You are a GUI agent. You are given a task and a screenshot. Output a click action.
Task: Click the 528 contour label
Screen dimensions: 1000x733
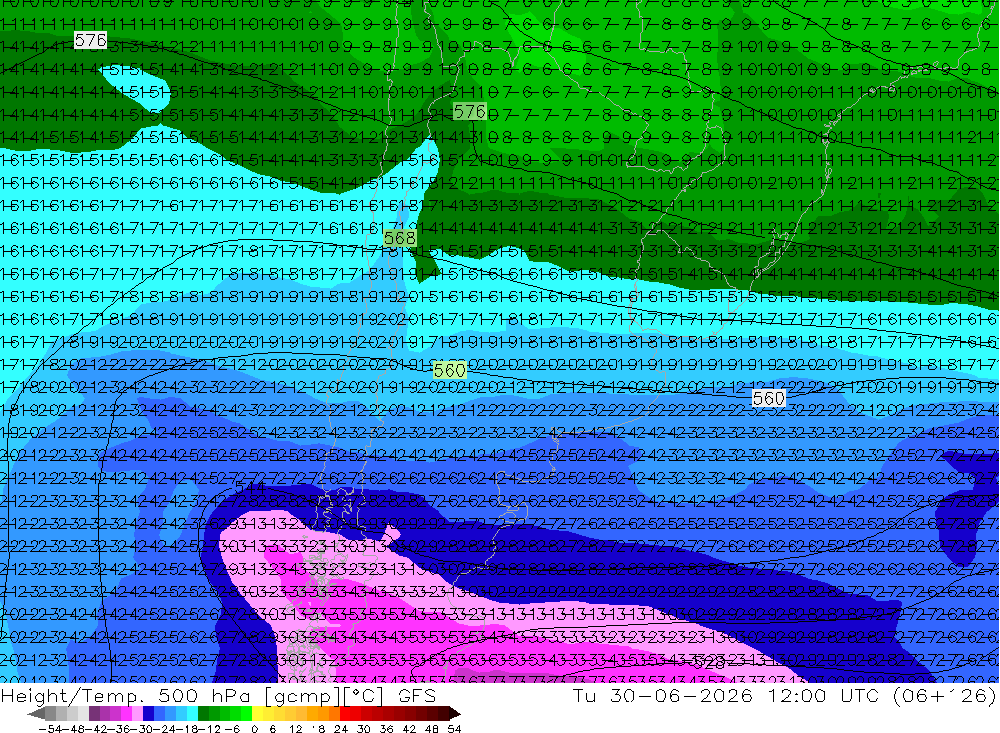click(x=708, y=663)
